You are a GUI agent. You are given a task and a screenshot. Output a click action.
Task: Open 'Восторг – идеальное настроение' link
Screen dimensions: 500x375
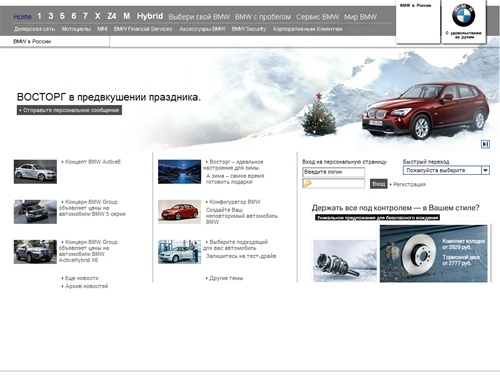coord(233,165)
